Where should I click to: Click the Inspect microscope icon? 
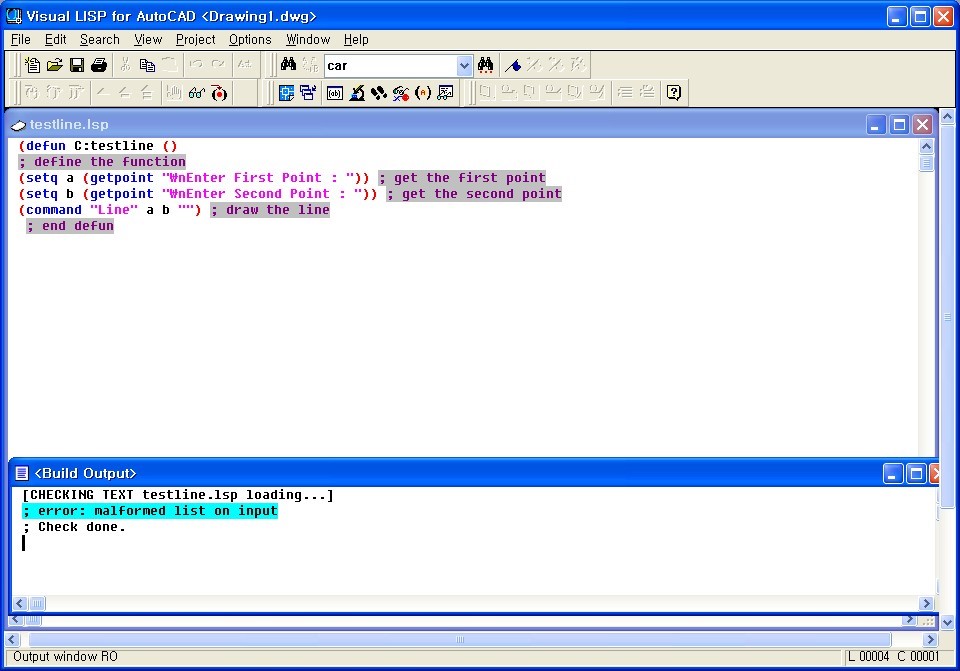pyautogui.click(x=357, y=92)
